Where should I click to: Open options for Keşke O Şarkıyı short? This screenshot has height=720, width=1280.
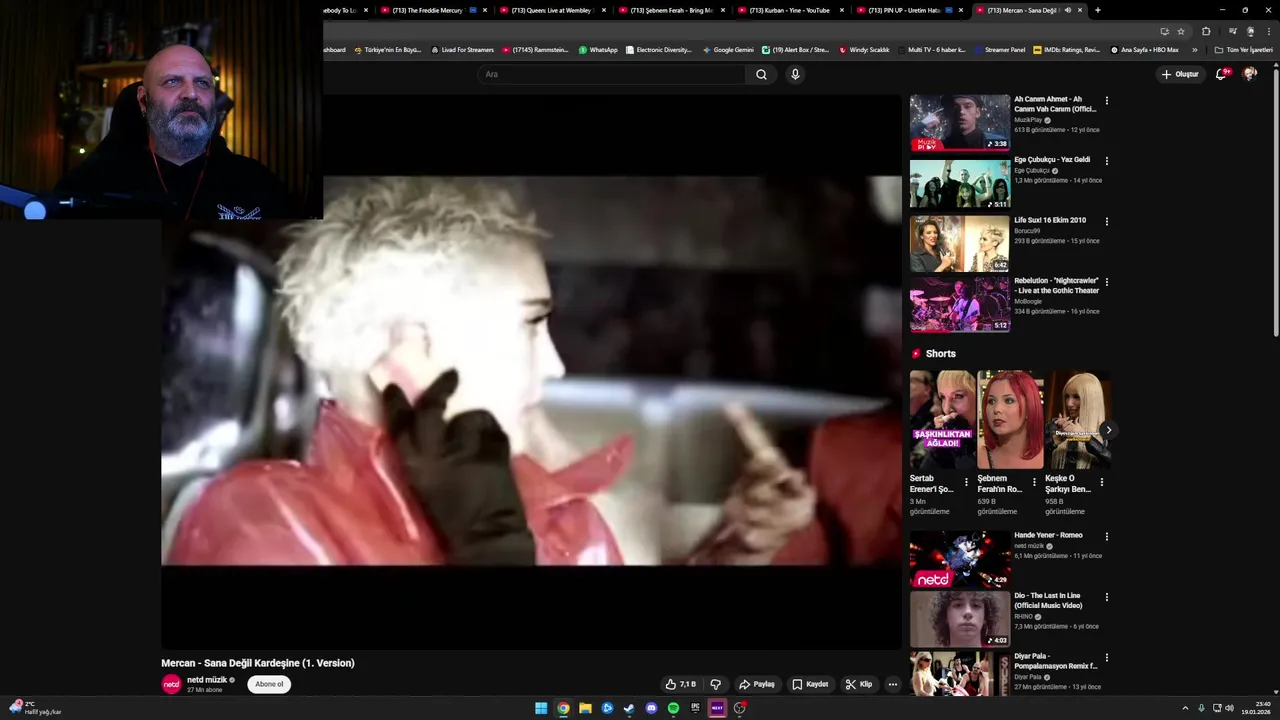click(x=1102, y=482)
